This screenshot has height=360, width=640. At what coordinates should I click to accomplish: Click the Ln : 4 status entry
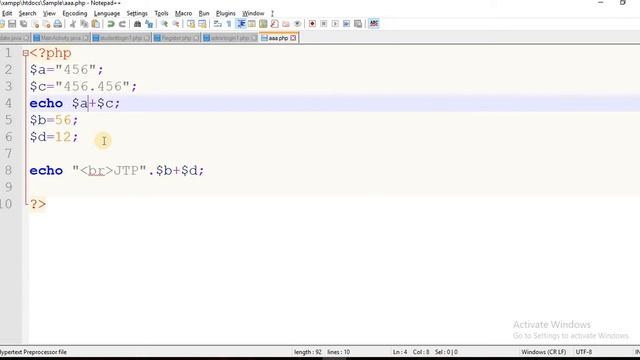(400, 352)
